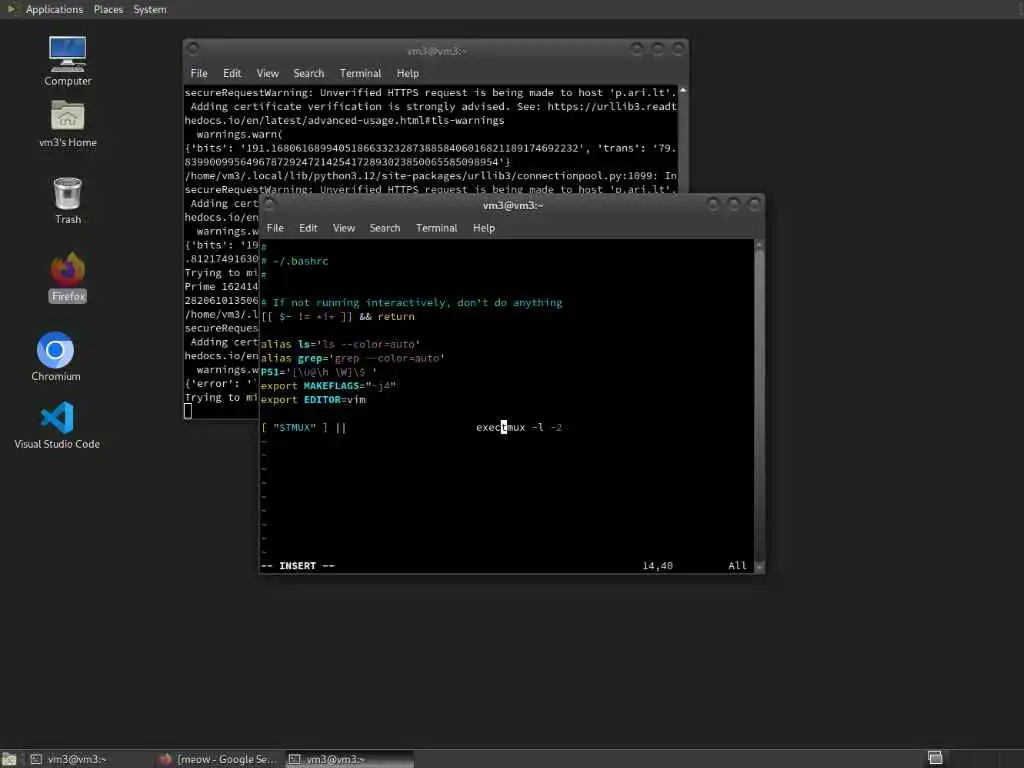Viewport: 1024px width, 768px height.
Task: Open Terminal menu in the back terminal
Action: click(360, 73)
